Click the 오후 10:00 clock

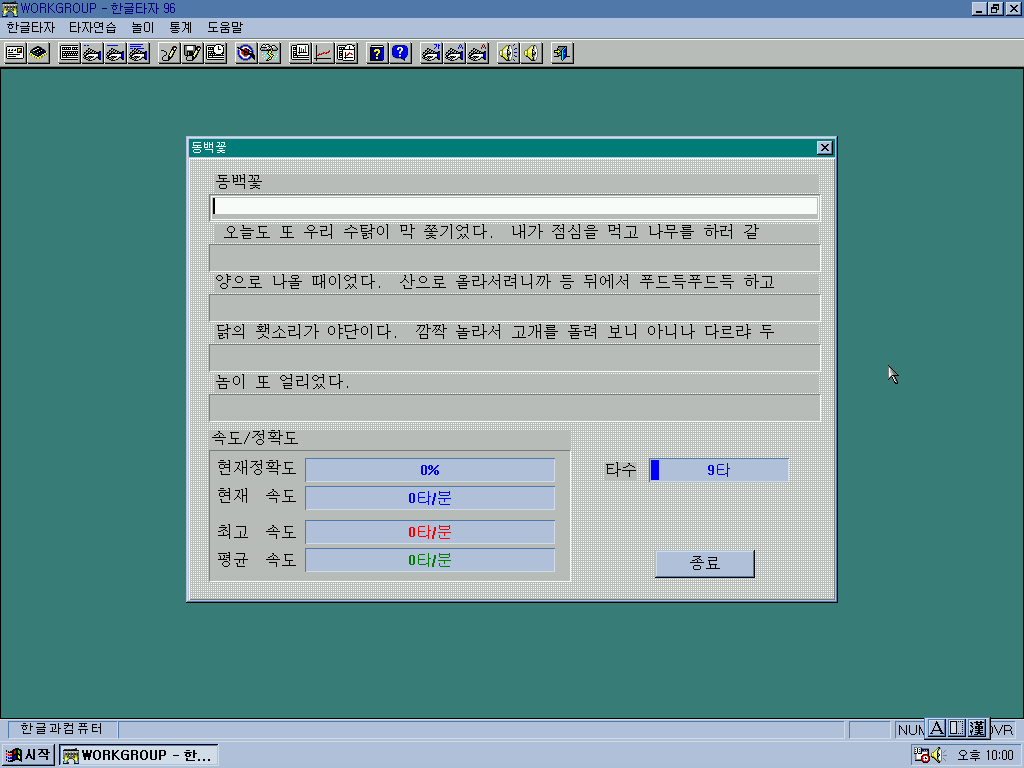(x=985, y=756)
